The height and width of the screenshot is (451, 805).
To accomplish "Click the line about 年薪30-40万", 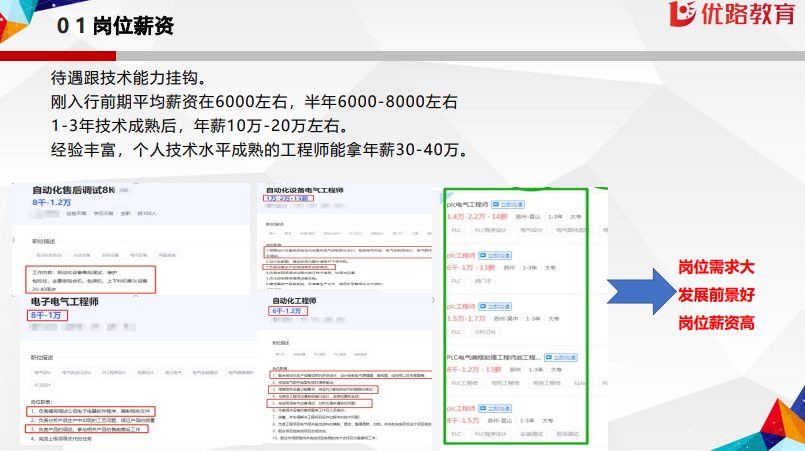I will click(x=259, y=149).
